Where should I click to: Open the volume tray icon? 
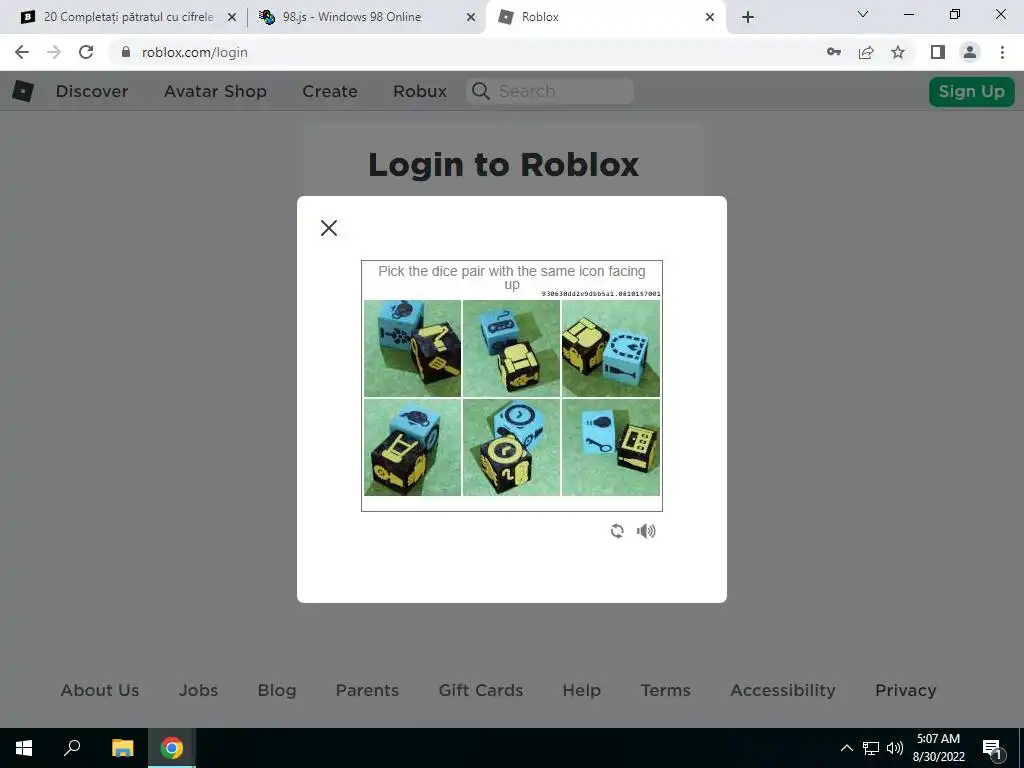(x=895, y=748)
